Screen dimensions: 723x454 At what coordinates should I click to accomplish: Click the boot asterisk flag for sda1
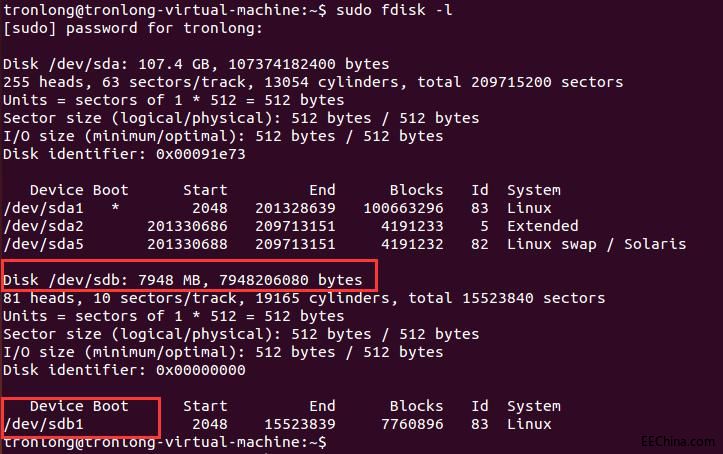[x=115, y=207]
